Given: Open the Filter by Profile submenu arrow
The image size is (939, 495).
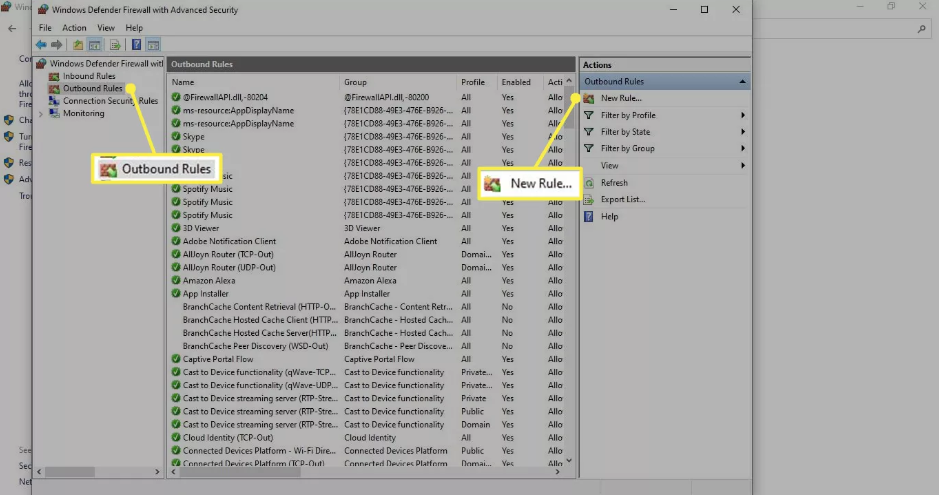Looking at the screenshot, I should (743, 115).
